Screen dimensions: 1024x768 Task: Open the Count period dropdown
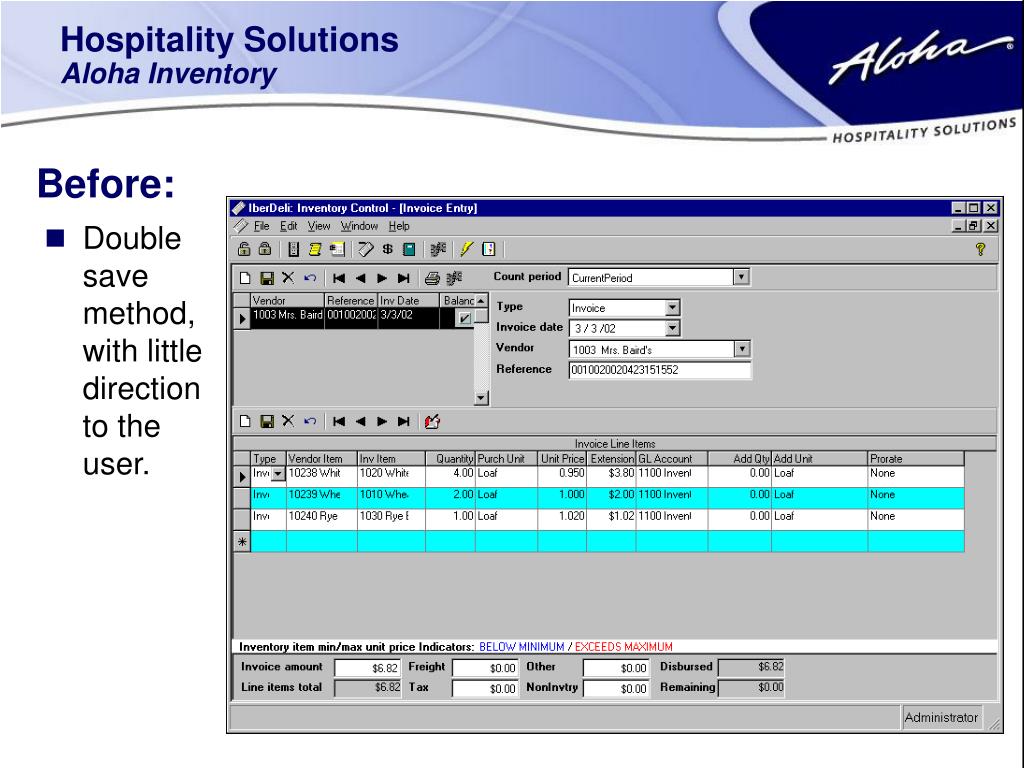[x=741, y=277]
